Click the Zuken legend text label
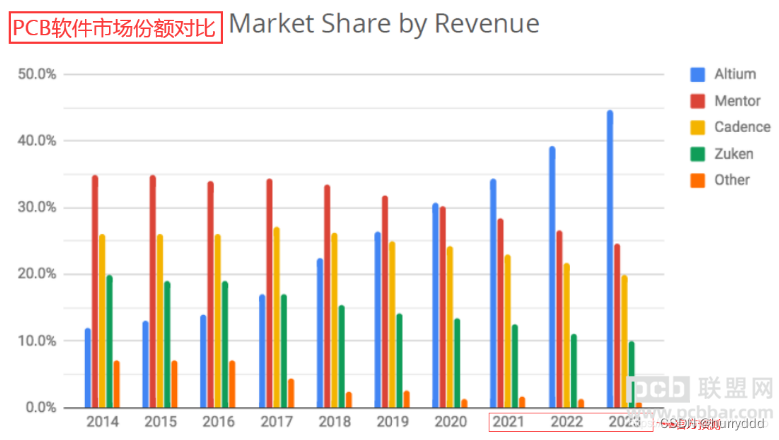 coord(734,154)
